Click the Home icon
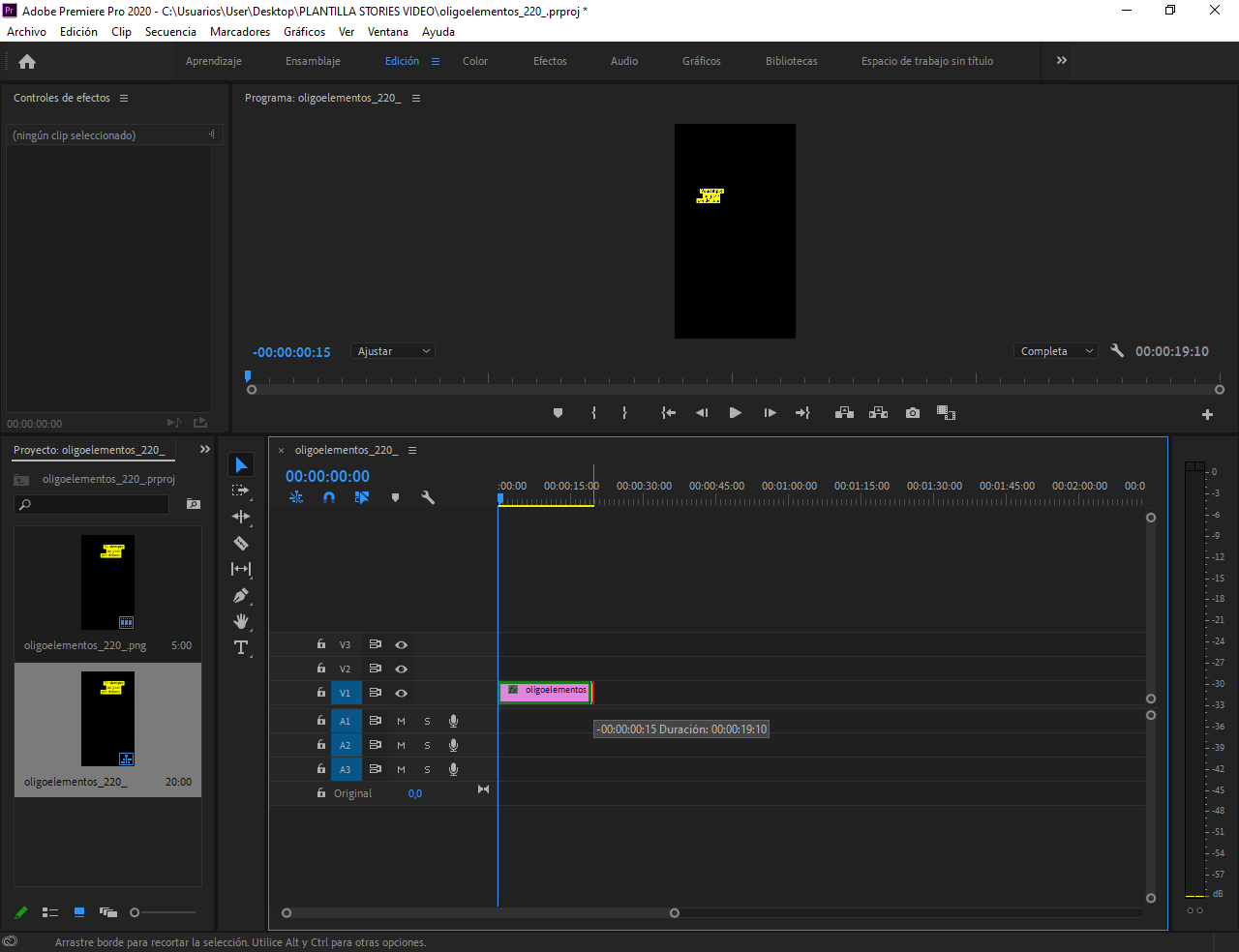This screenshot has width=1239, height=952. click(x=27, y=61)
